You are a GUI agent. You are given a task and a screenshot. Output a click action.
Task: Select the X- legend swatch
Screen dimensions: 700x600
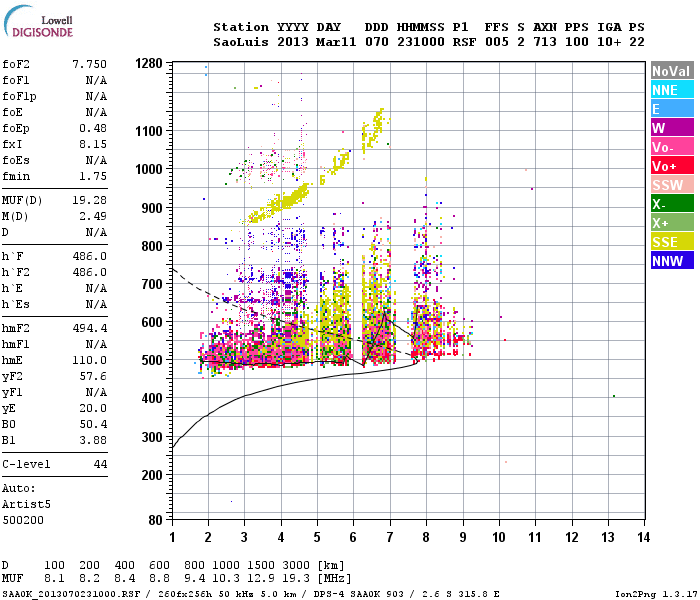(x=672, y=204)
